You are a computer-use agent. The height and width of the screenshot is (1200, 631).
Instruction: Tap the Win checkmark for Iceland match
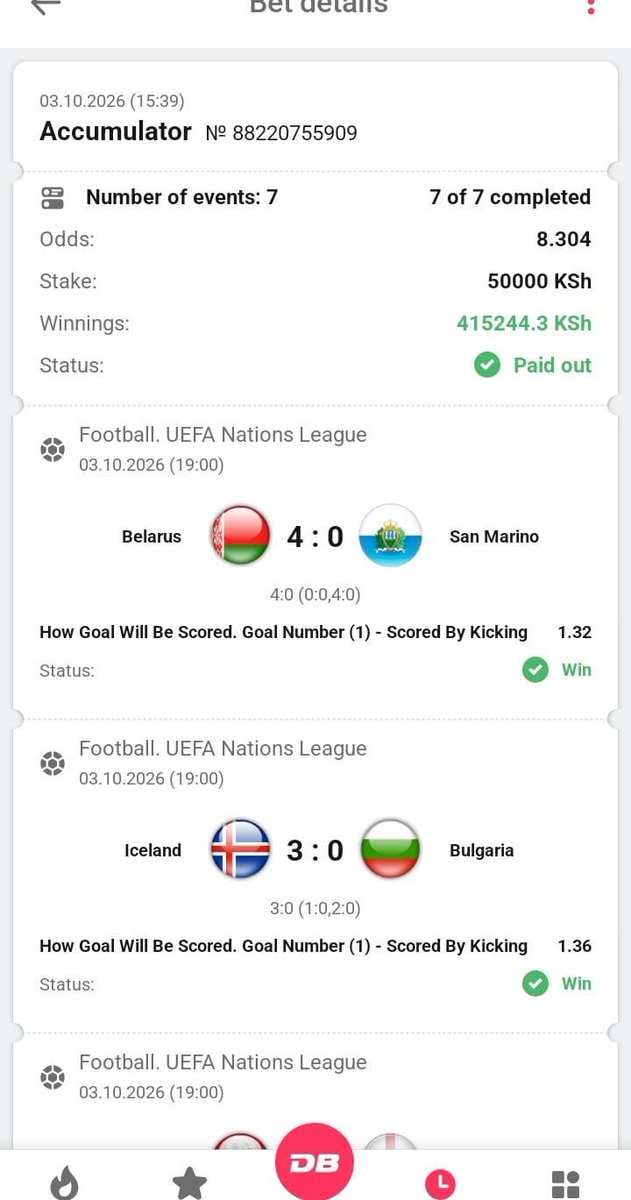coord(535,984)
